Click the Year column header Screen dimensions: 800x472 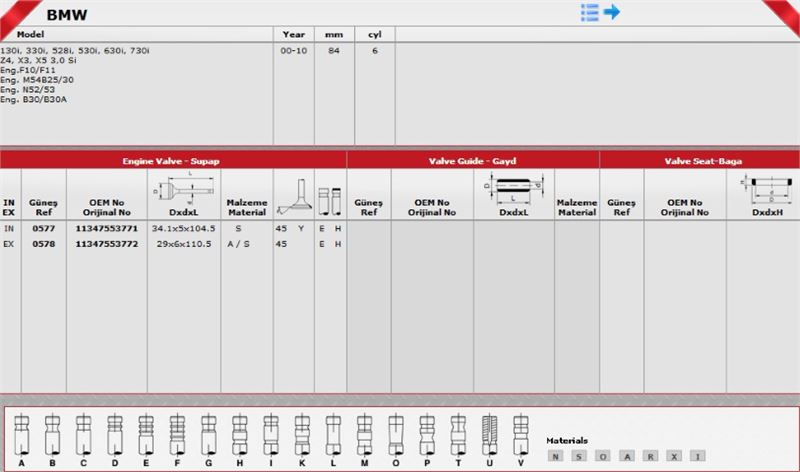(x=293, y=34)
